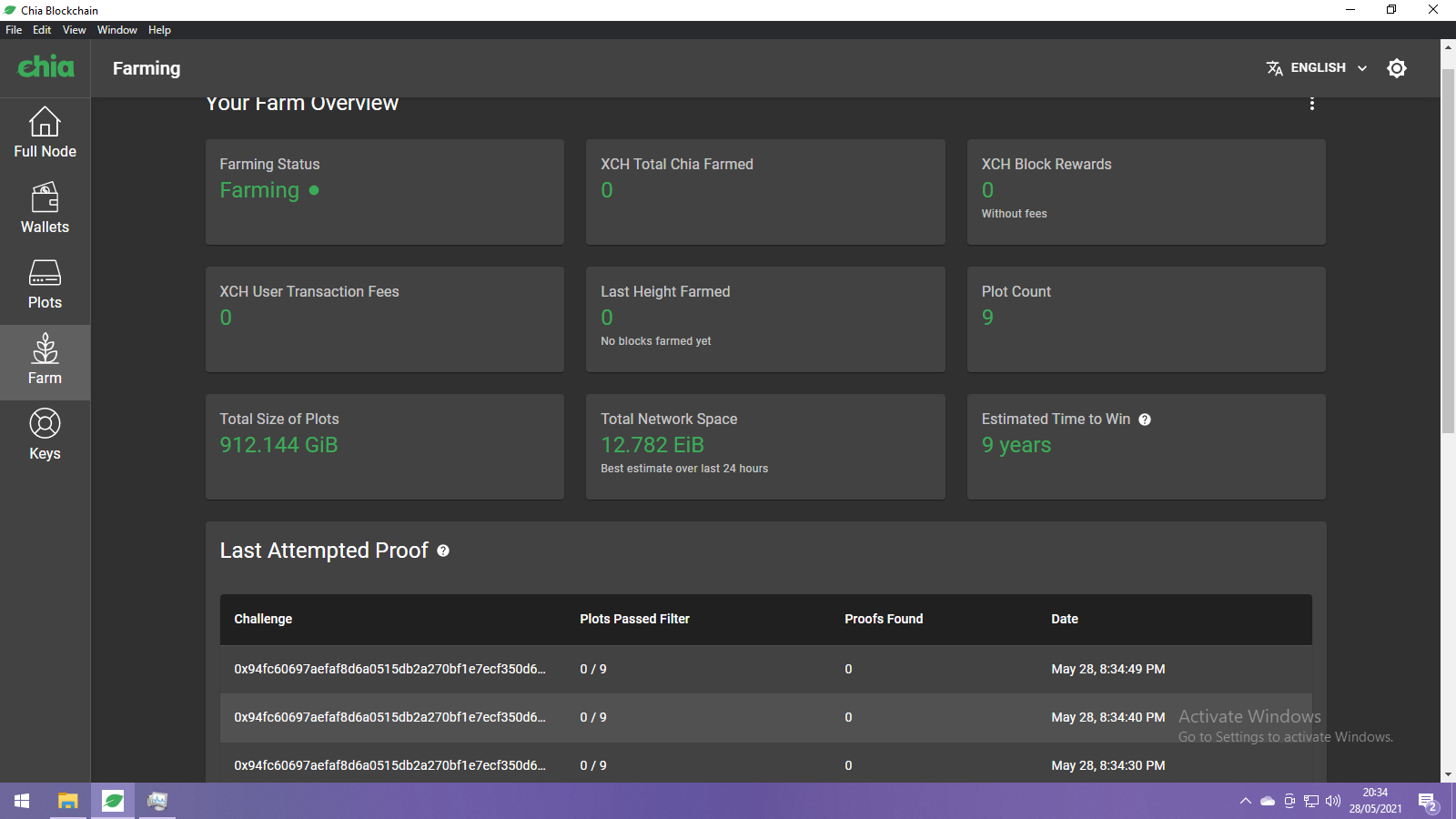Click the translate language icon

click(x=1274, y=68)
